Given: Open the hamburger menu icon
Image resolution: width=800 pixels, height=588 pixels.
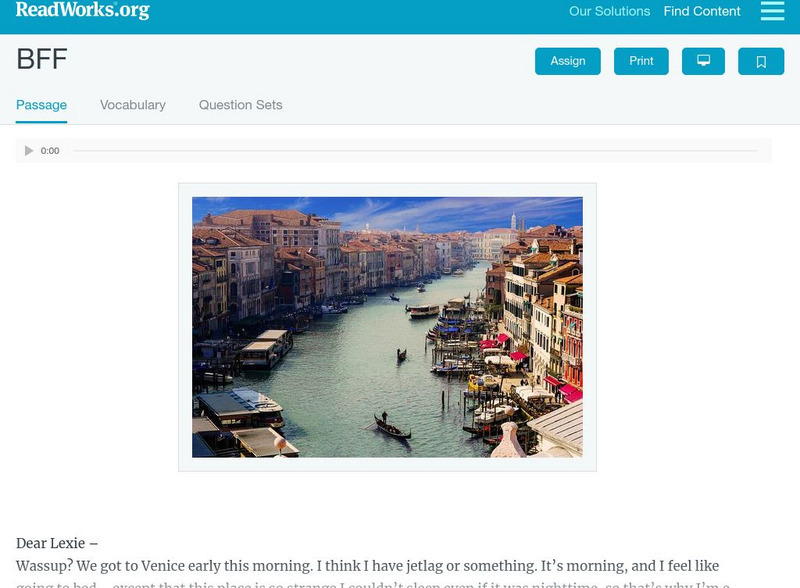Looking at the screenshot, I should pyautogui.click(x=772, y=11).
